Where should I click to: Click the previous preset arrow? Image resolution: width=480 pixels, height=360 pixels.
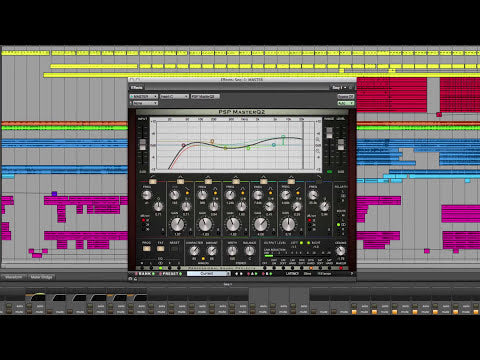(x=236, y=274)
